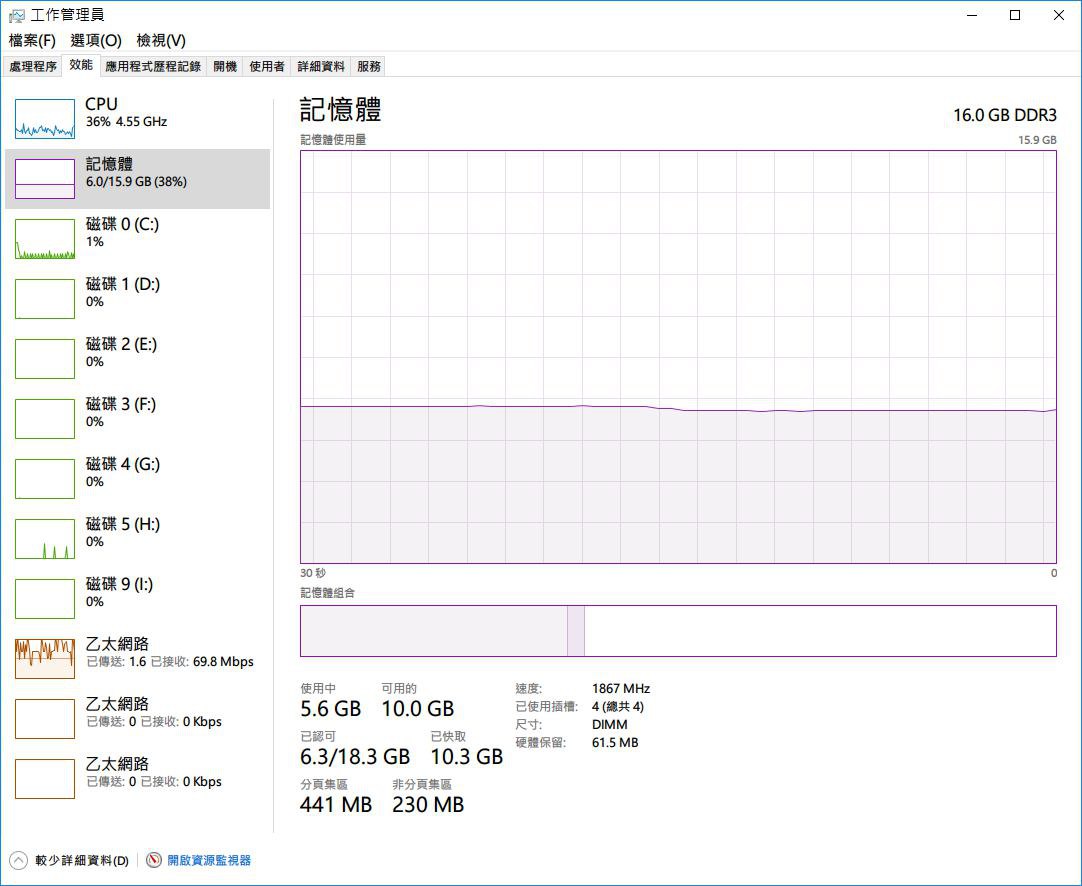The width and height of the screenshot is (1082, 886).
Task: Select the 磁碟 0 (C:) label
Action: coord(122,224)
